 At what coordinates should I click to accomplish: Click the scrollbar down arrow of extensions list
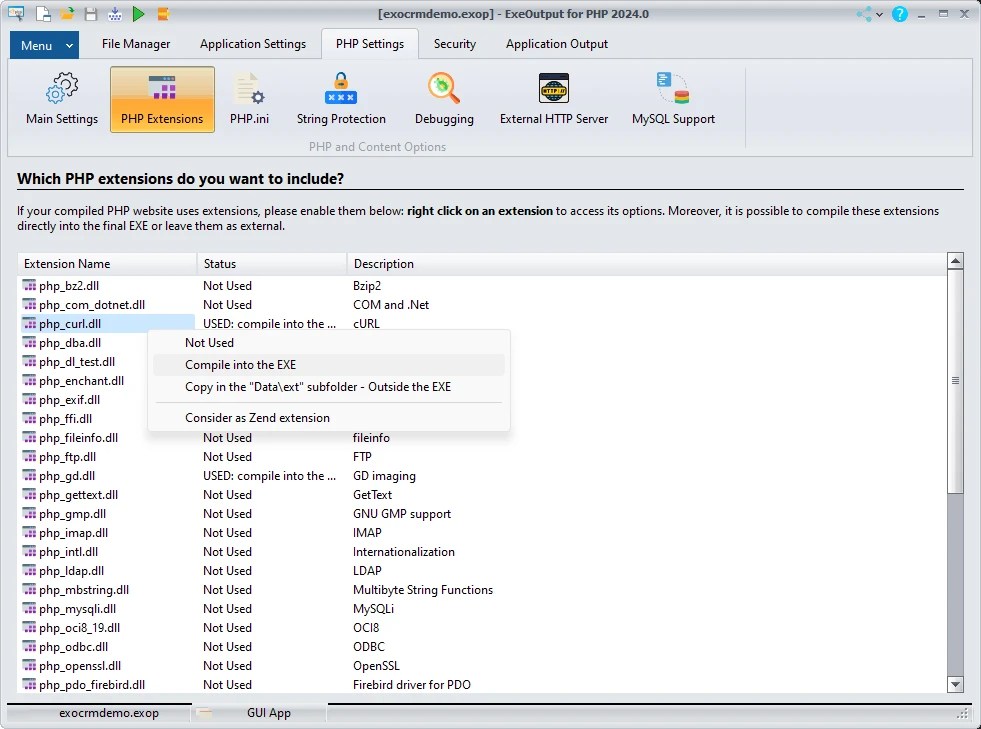[x=955, y=685]
